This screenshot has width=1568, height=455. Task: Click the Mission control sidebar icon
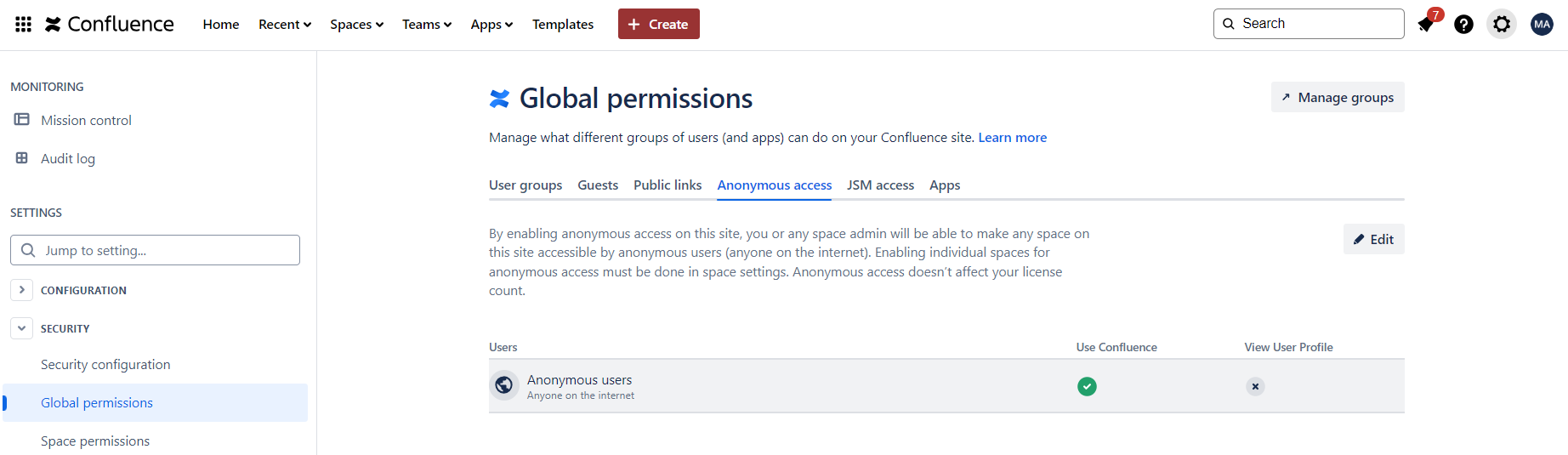click(x=22, y=120)
